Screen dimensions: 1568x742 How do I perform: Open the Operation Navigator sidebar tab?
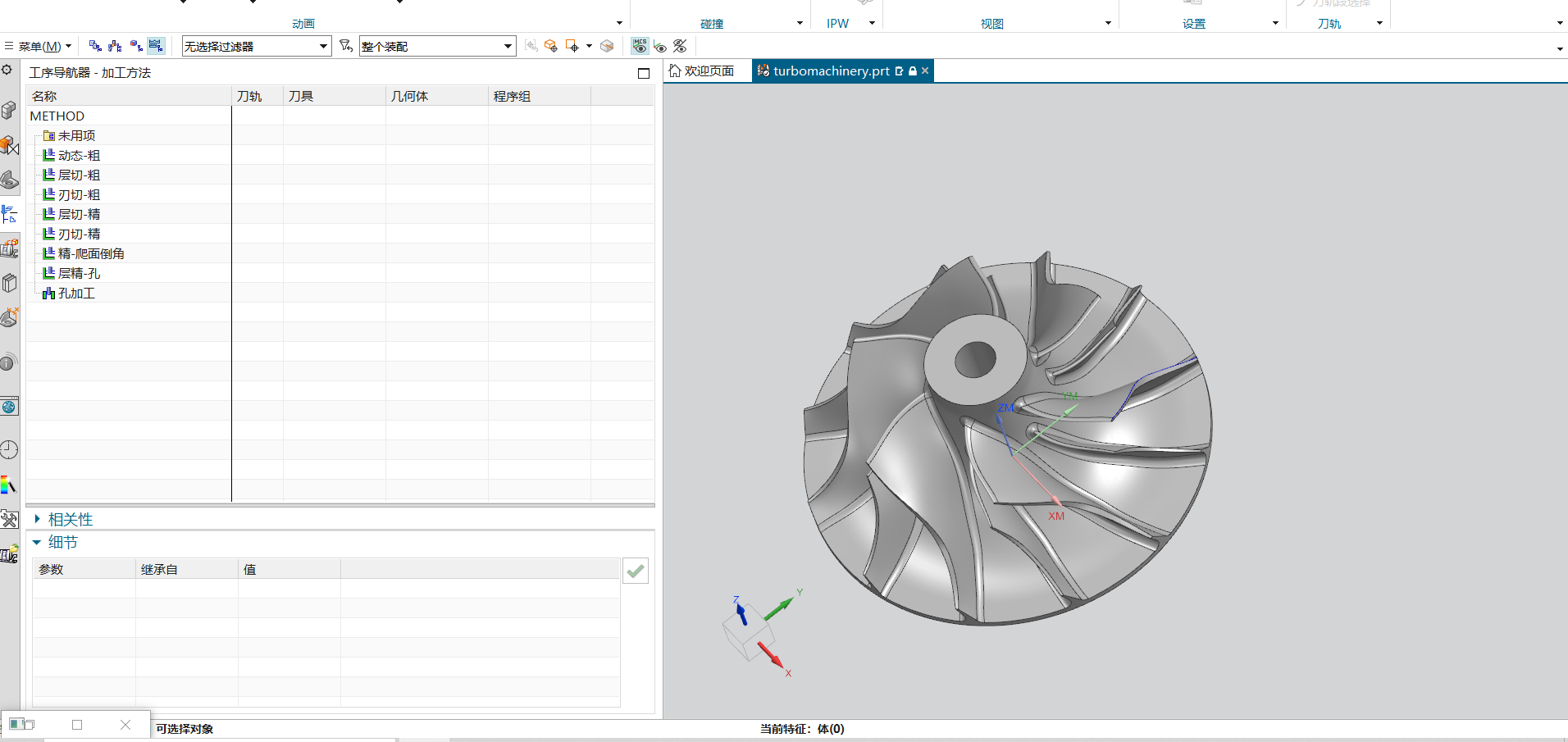(x=9, y=215)
